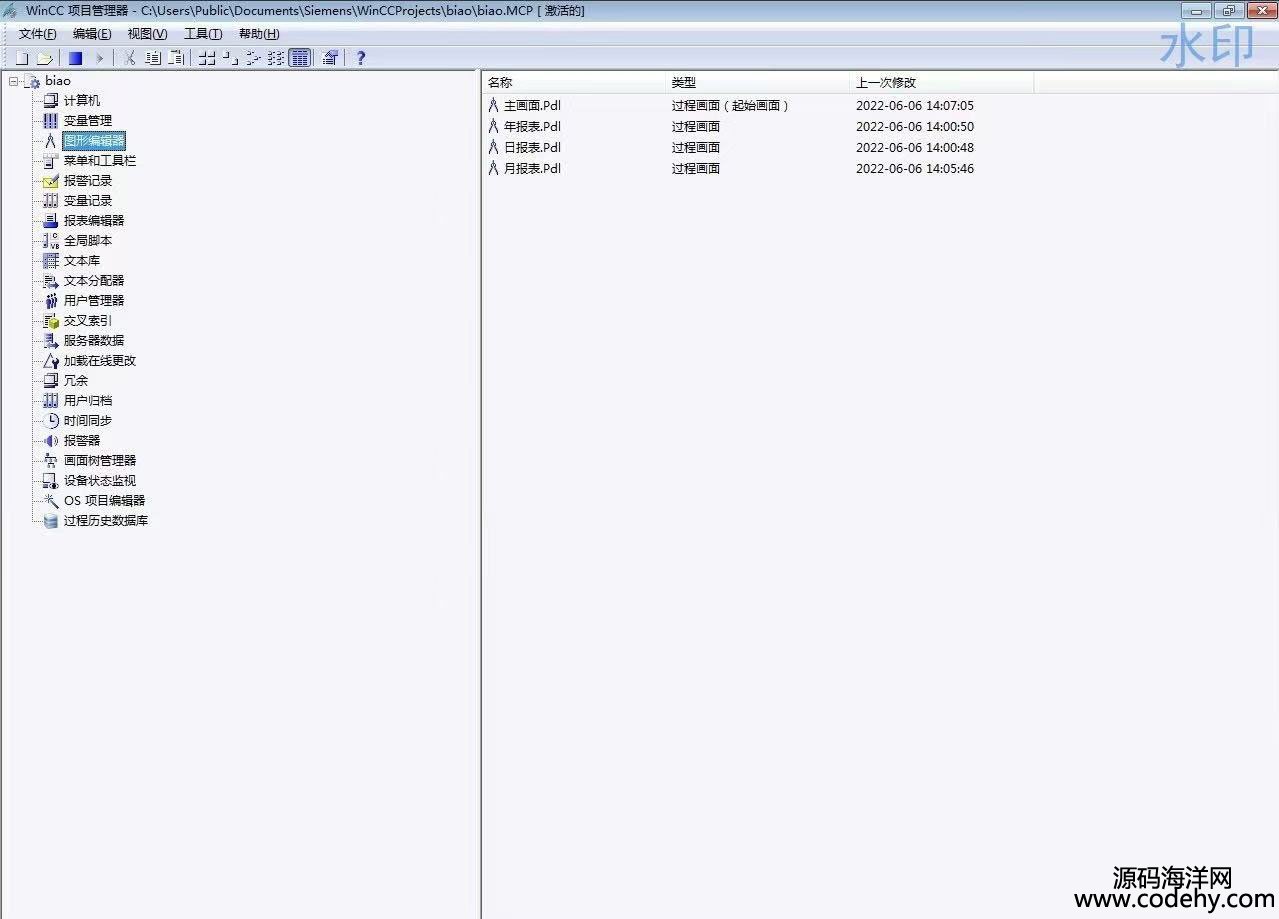Image resolution: width=1279 pixels, height=919 pixels.
Task: Click timestamp 2022-06-06 14:05:46
Action: pyautogui.click(x=915, y=169)
